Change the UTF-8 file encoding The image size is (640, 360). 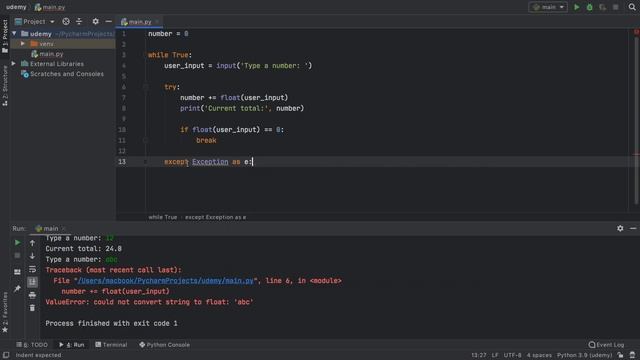coord(512,355)
